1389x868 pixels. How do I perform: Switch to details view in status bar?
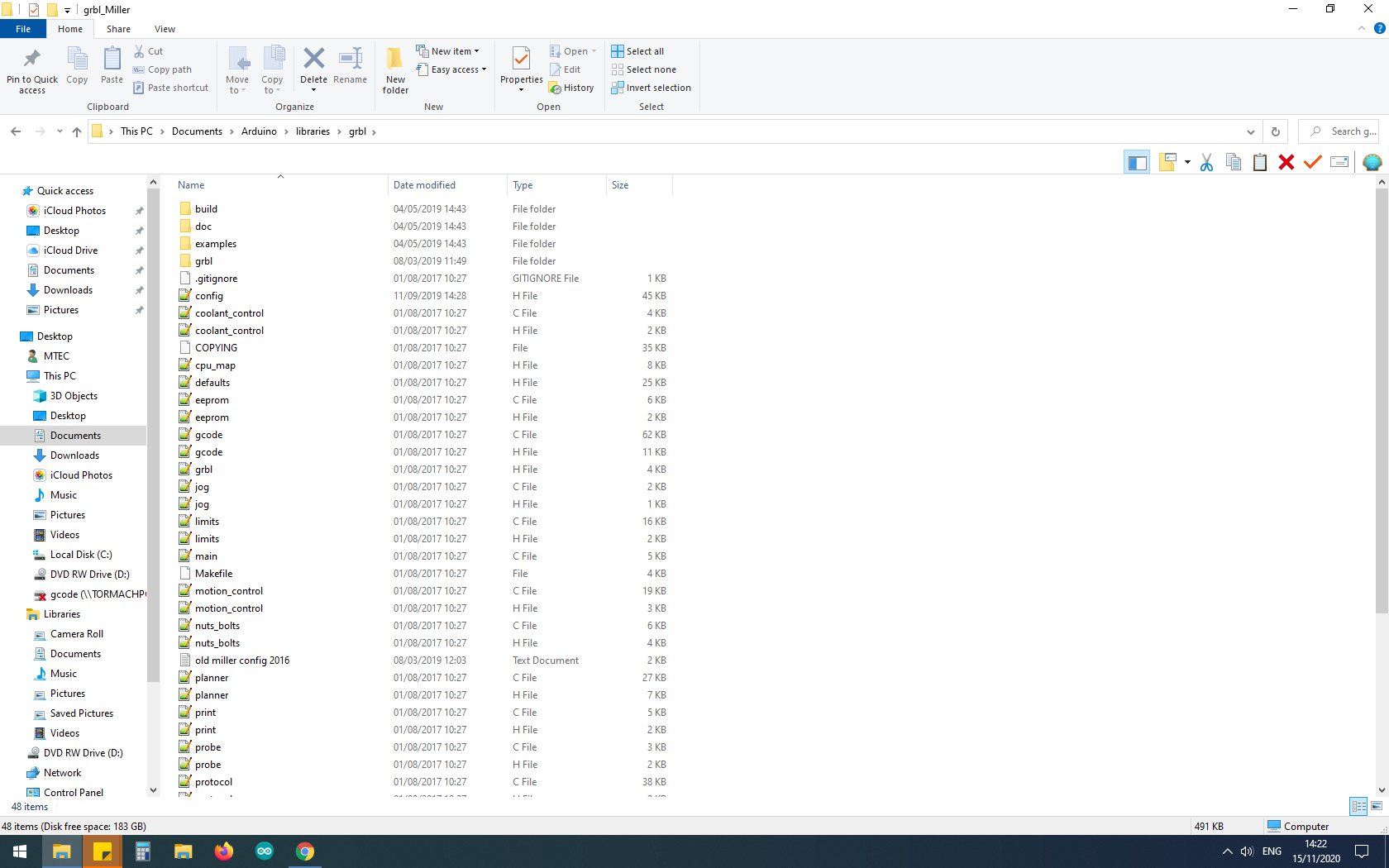click(x=1358, y=806)
